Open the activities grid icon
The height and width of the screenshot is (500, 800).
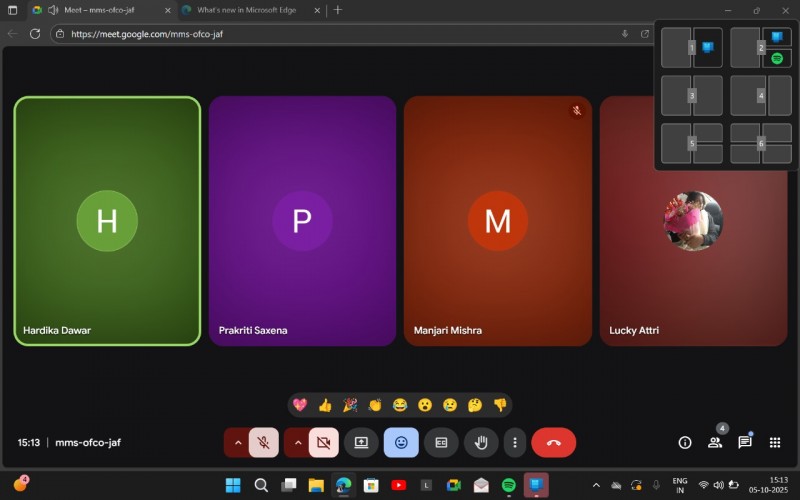[x=775, y=442]
